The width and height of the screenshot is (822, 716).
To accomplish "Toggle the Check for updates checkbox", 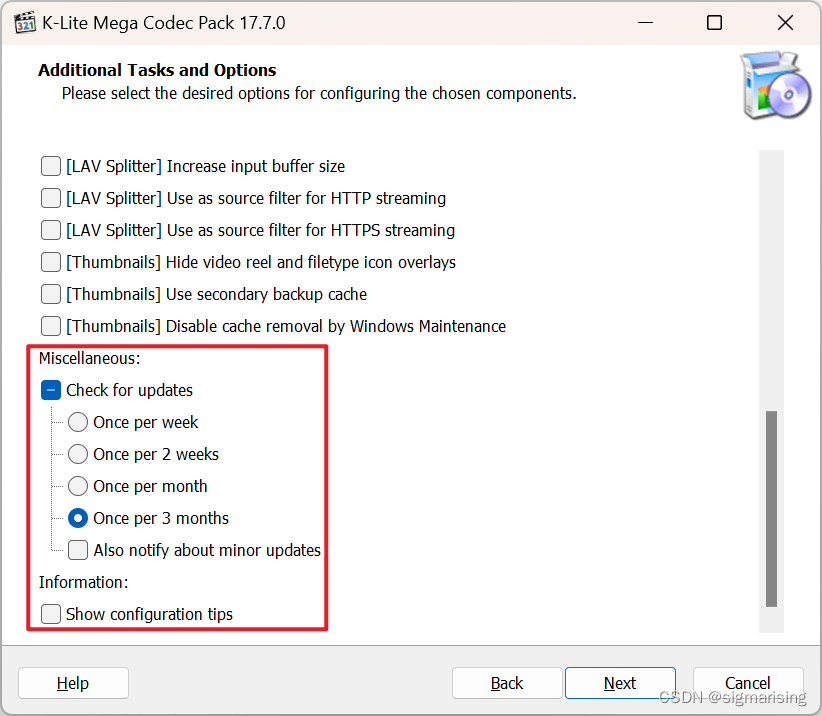I will [51, 390].
